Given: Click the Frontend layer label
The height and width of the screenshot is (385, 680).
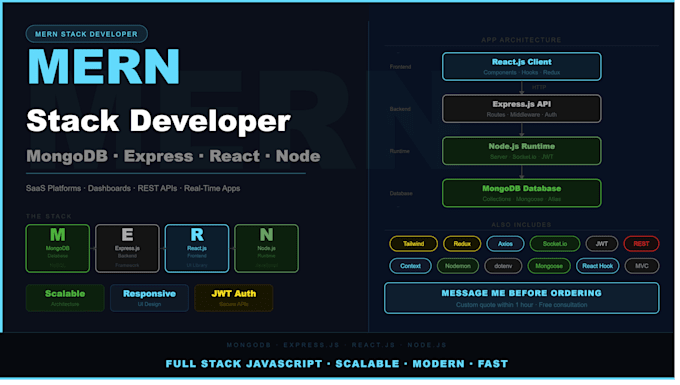Looking at the screenshot, I should coord(400,67).
